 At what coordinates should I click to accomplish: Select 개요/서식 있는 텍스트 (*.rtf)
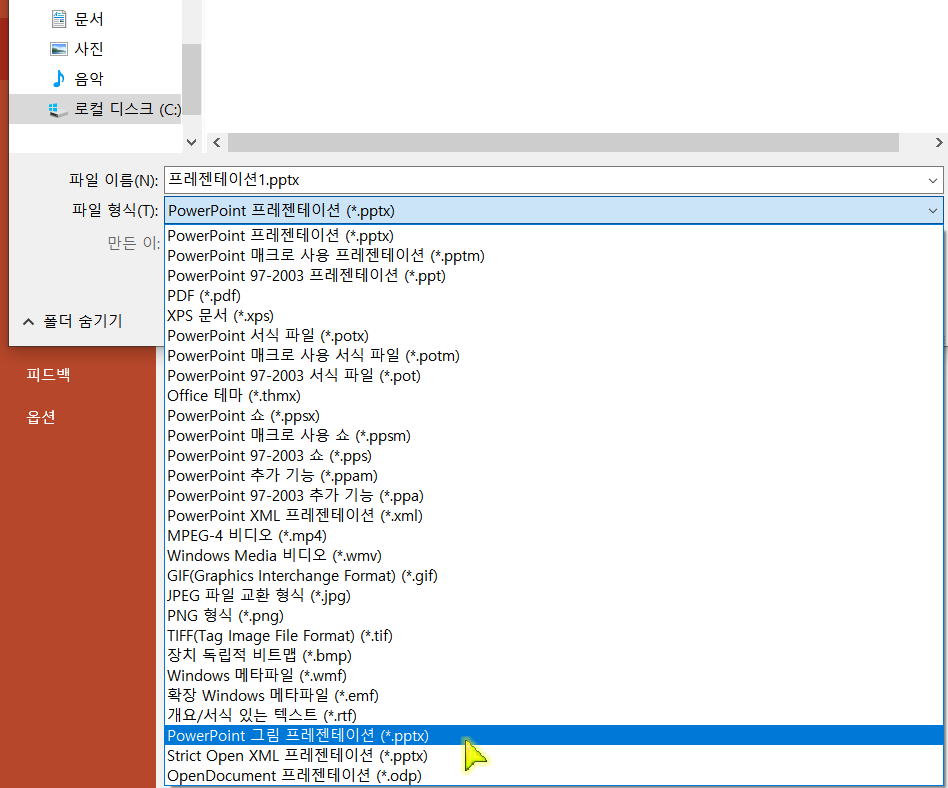pyautogui.click(x=554, y=715)
